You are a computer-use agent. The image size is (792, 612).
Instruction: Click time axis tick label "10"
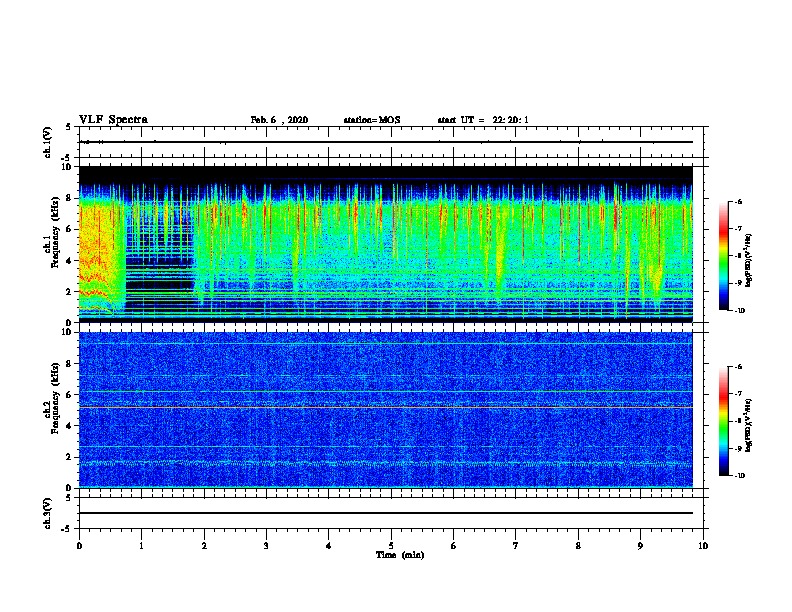point(703,546)
